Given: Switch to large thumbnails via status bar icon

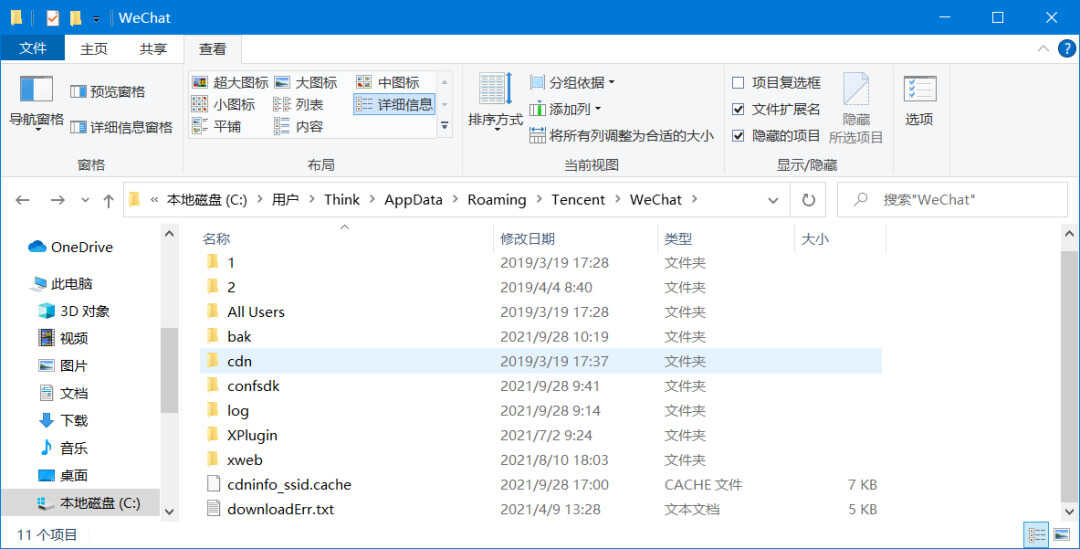Looking at the screenshot, I should pyautogui.click(x=1061, y=535).
